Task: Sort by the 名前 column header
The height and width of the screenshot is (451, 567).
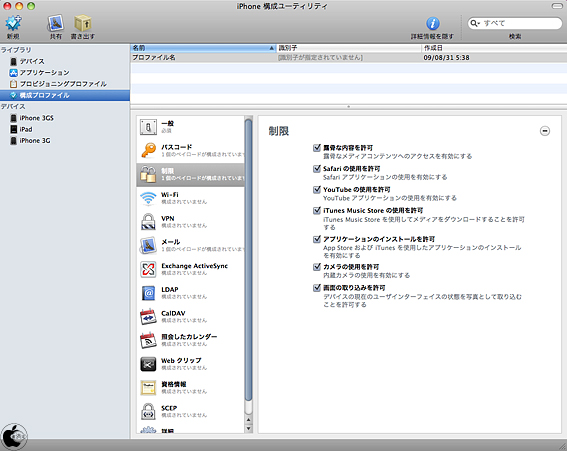Action: tap(203, 48)
